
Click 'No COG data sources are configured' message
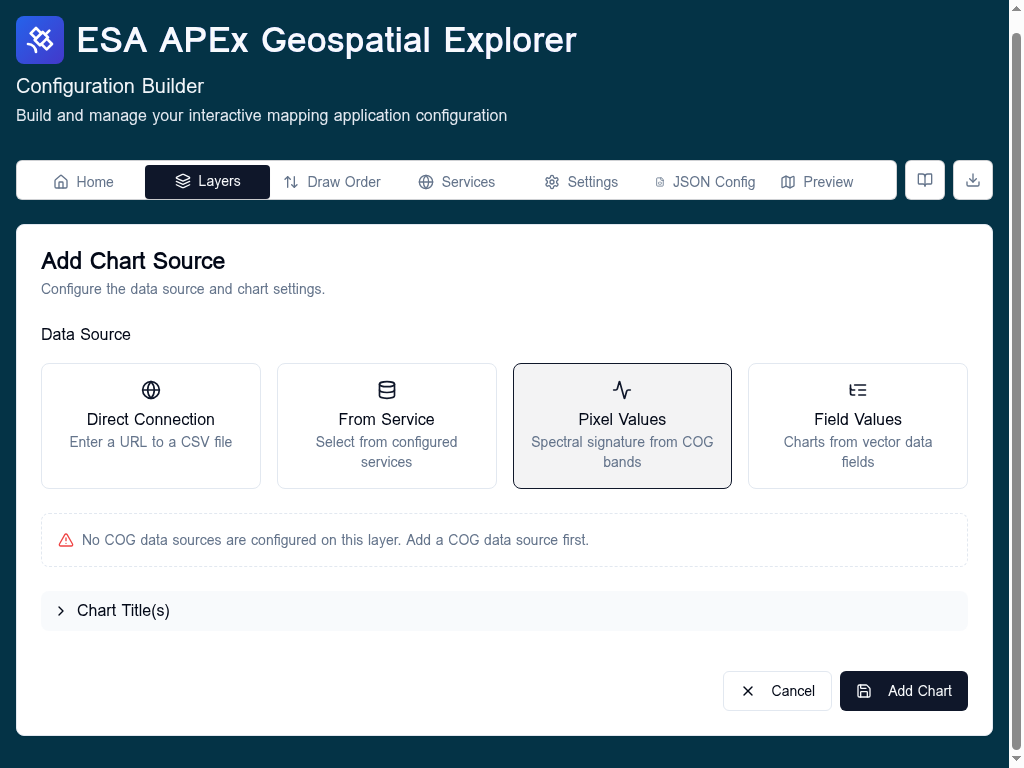[335, 540]
